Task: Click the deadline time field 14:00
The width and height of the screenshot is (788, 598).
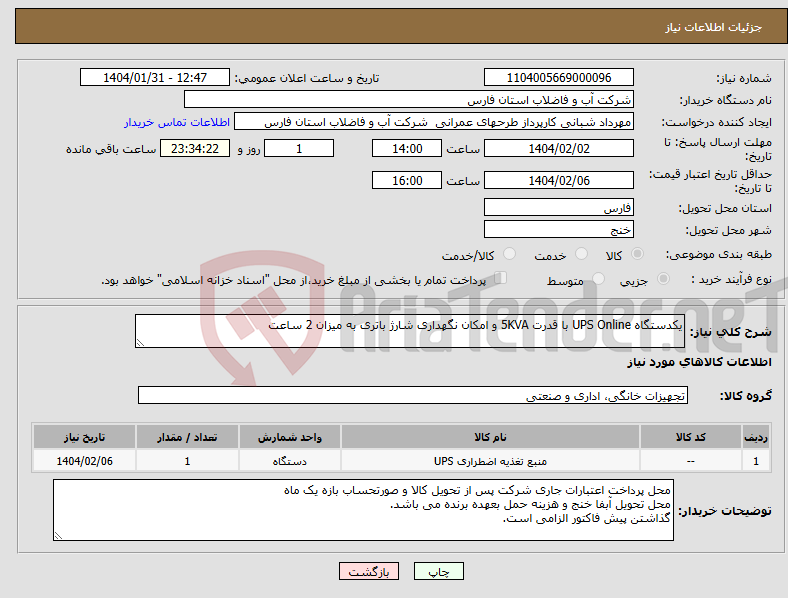Action: [407, 148]
